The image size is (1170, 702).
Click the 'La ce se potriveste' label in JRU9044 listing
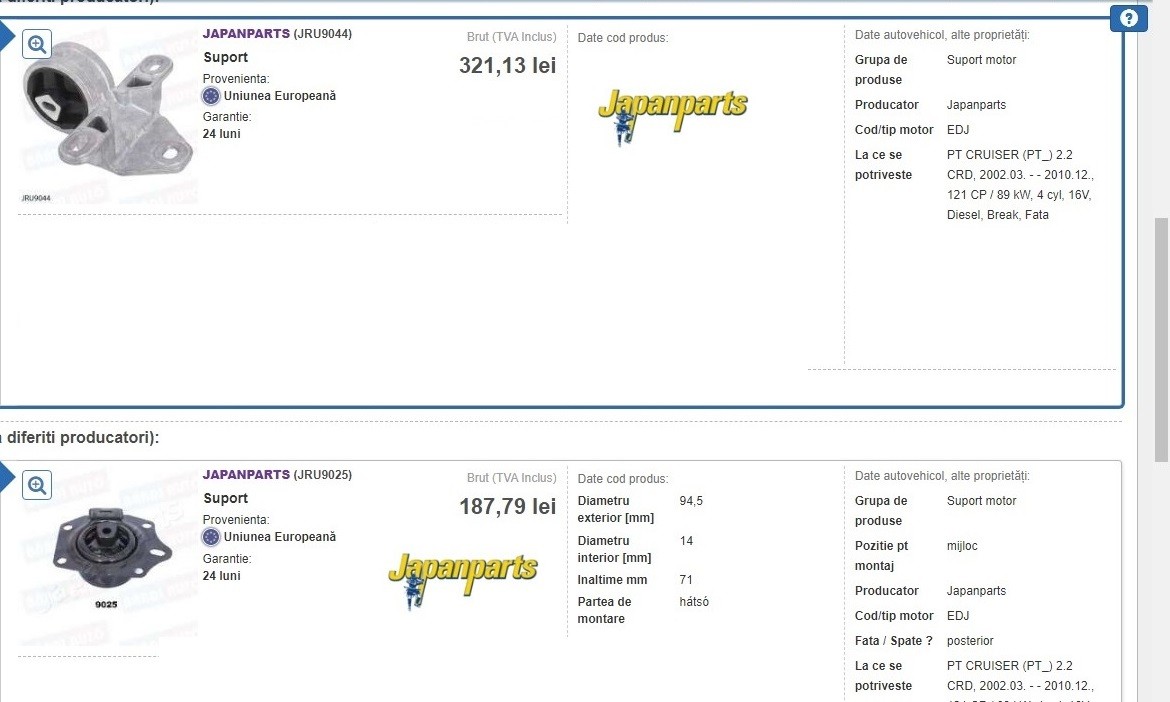pos(883,165)
